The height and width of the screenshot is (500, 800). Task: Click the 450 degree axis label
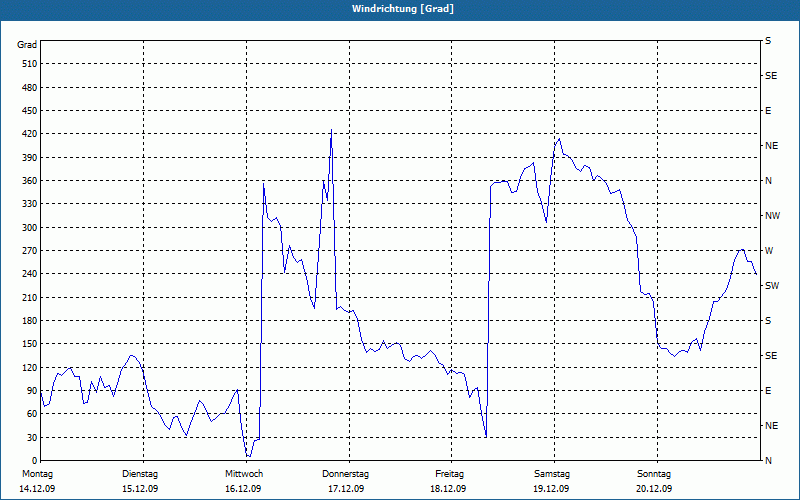tap(29, 111)
